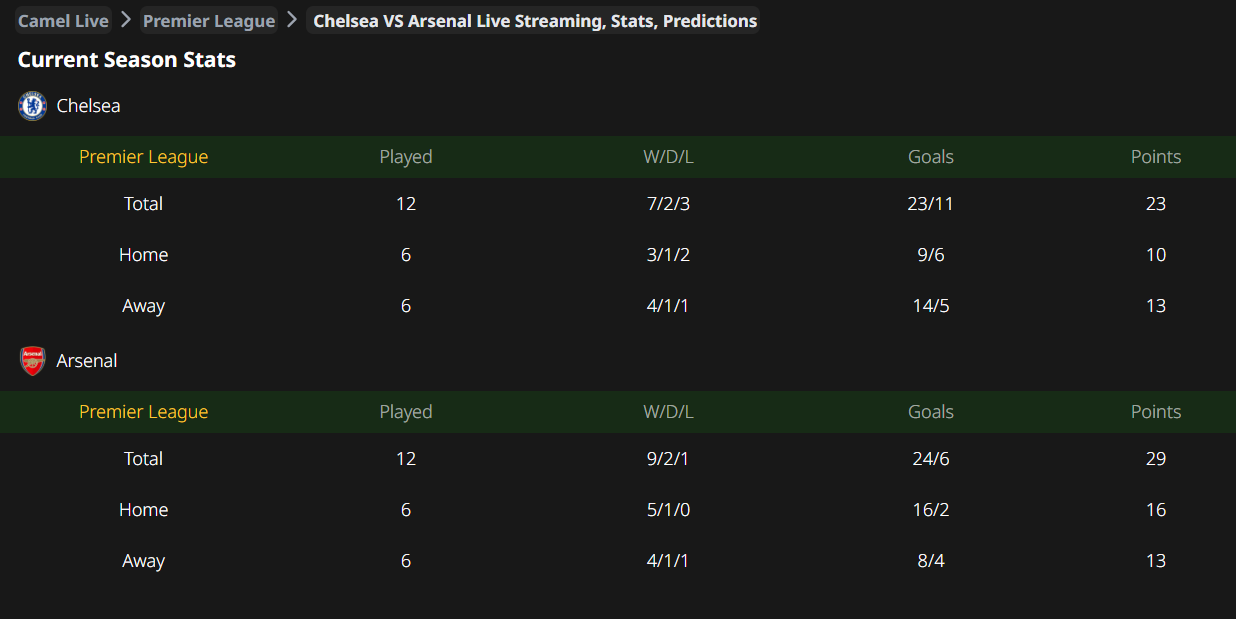
Task: Click the Current Season Stats heading
Action: coord(127,60)
